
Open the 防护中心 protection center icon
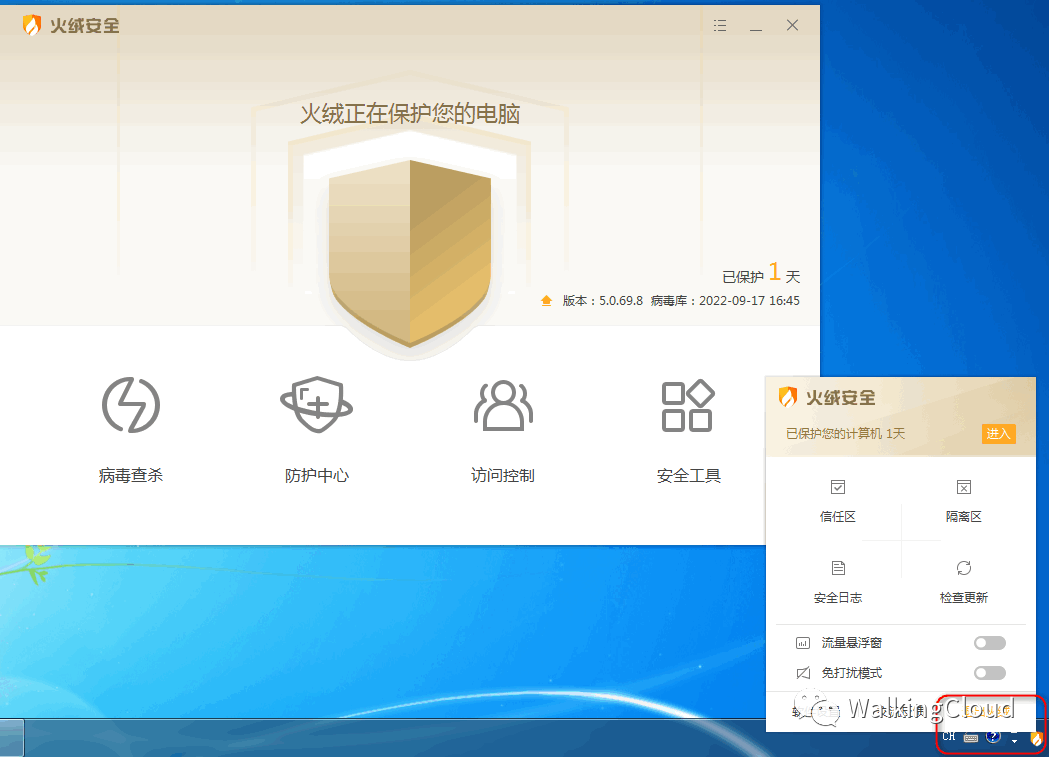(x=316, y=405)
